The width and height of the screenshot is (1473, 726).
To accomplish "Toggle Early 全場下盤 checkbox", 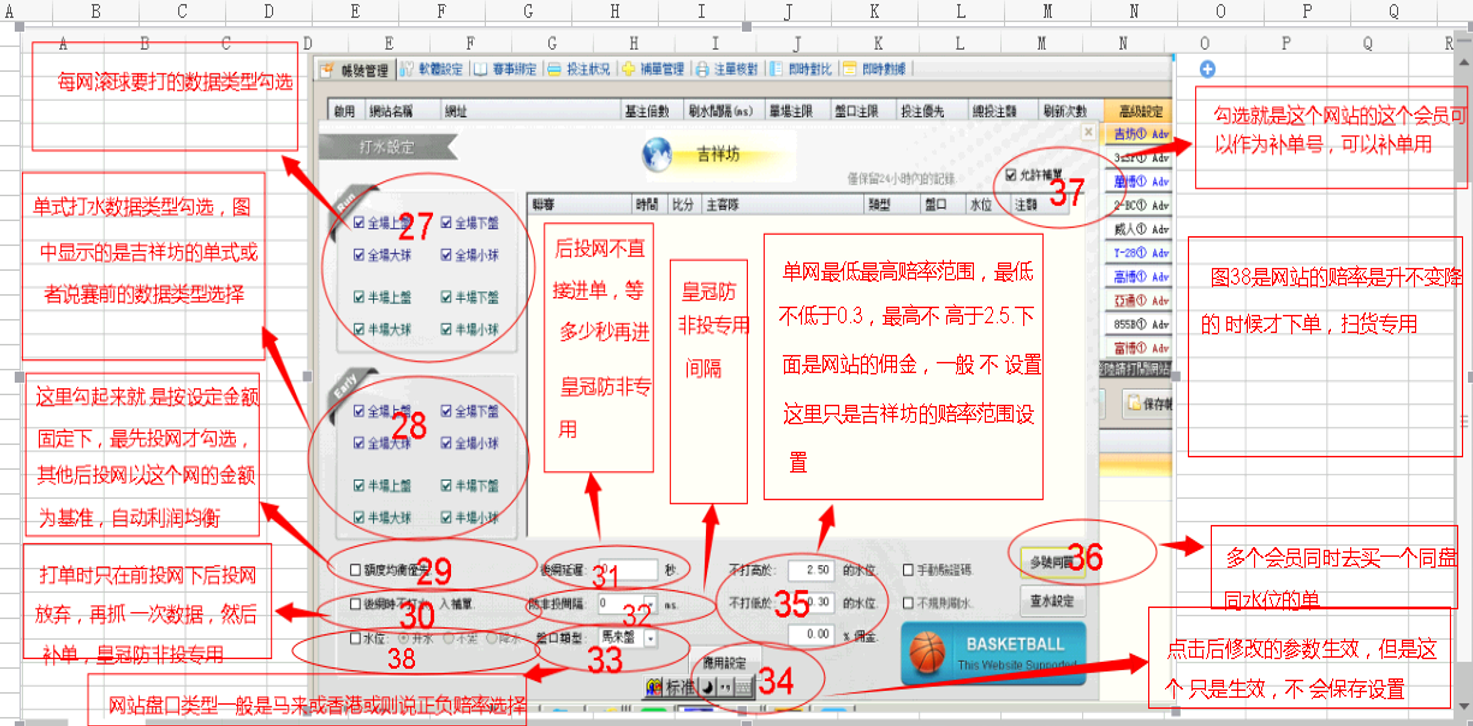I will 446,411.
